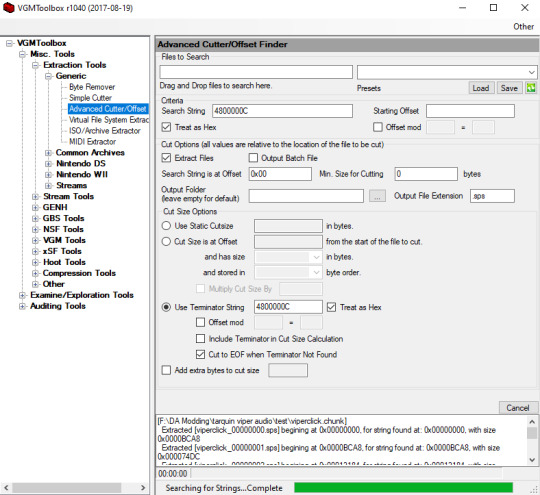Image resolution: width=540 pixels, height=495 pixels.
Task: Click the Save presets button
Action: tap(509, 88)
